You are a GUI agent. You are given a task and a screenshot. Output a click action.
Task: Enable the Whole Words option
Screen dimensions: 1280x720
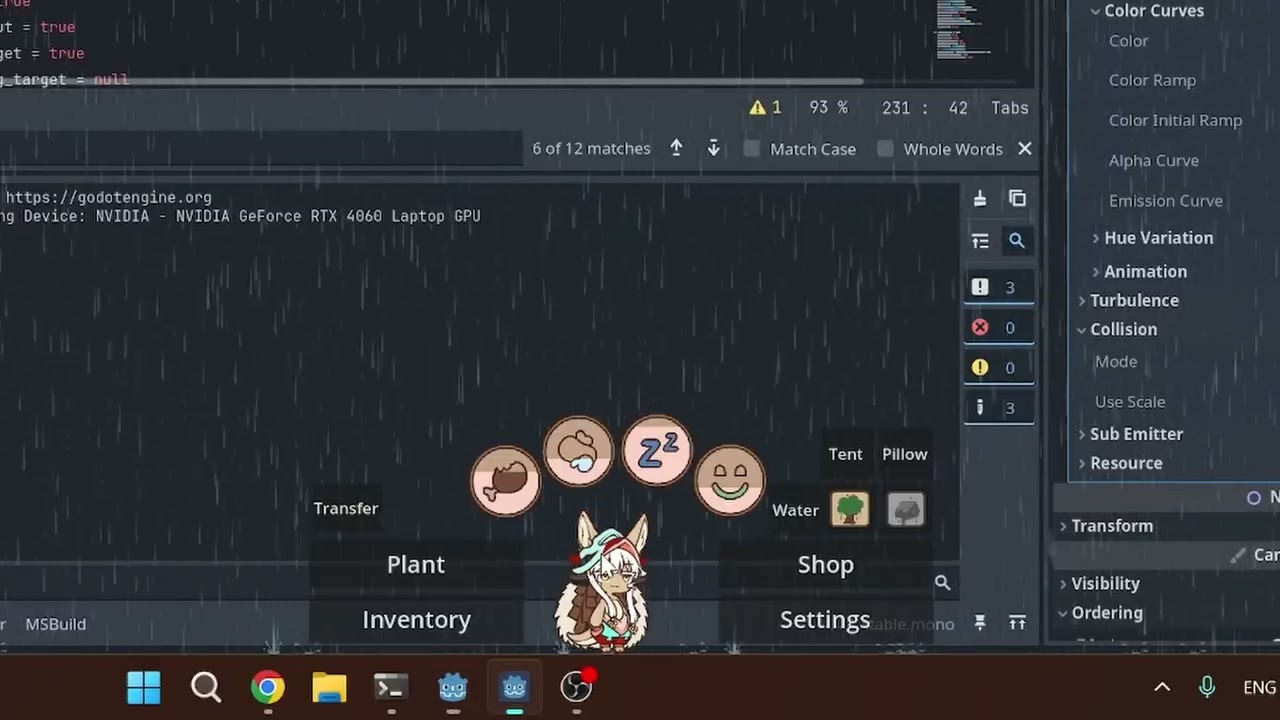(x=885, y=148)
